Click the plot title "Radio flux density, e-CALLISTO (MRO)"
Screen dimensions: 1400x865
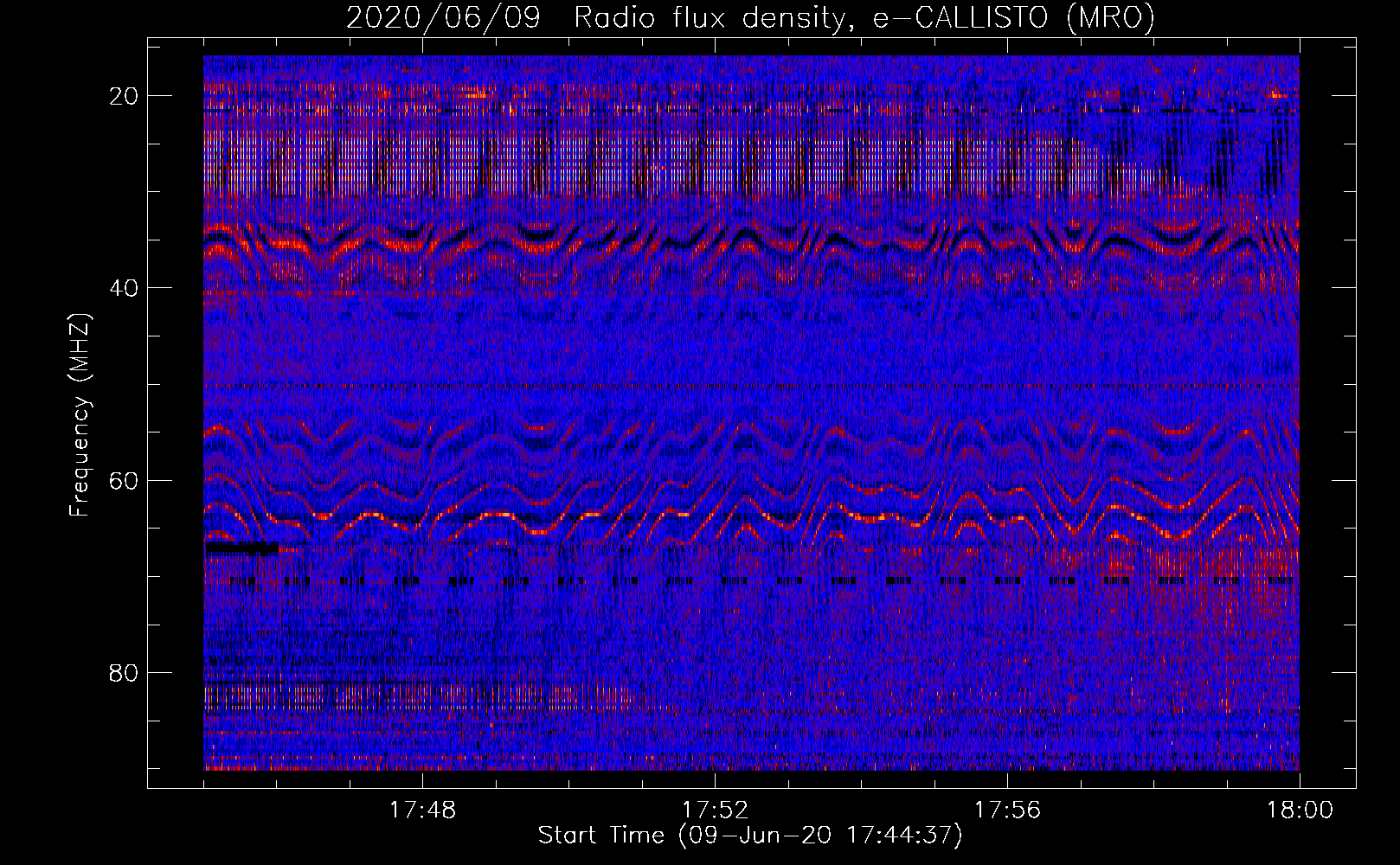pos(864,18)
